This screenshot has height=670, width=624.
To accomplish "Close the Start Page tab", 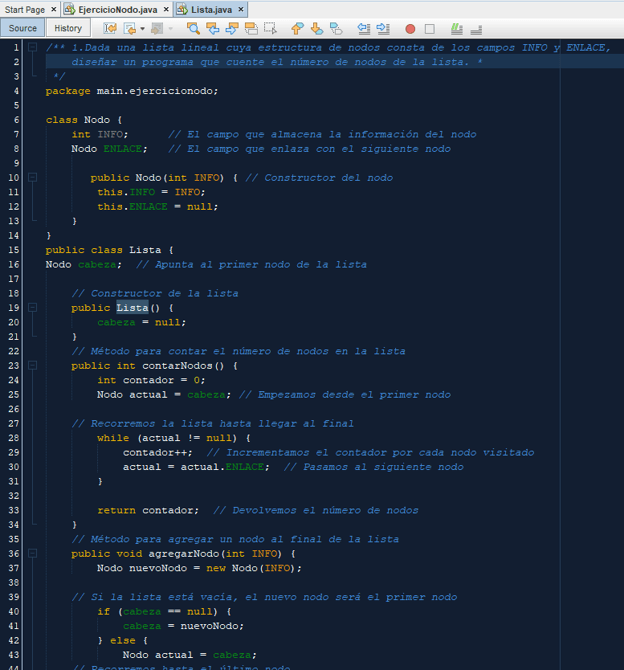I will 53,9.
